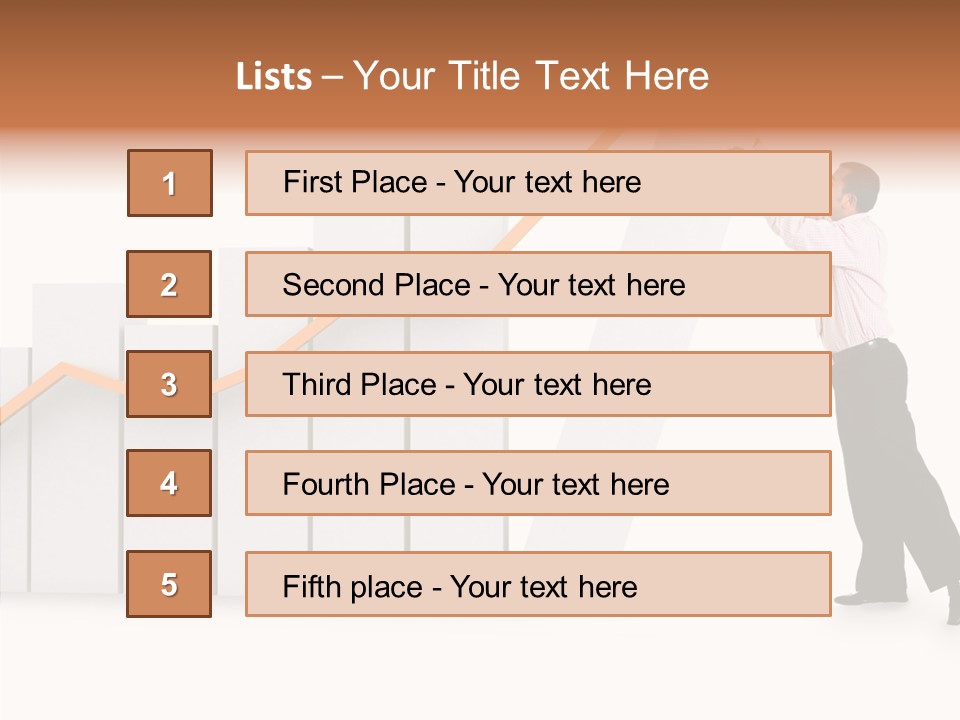Click the empty area below the list

pyautogui.click(x=480, y=665)
